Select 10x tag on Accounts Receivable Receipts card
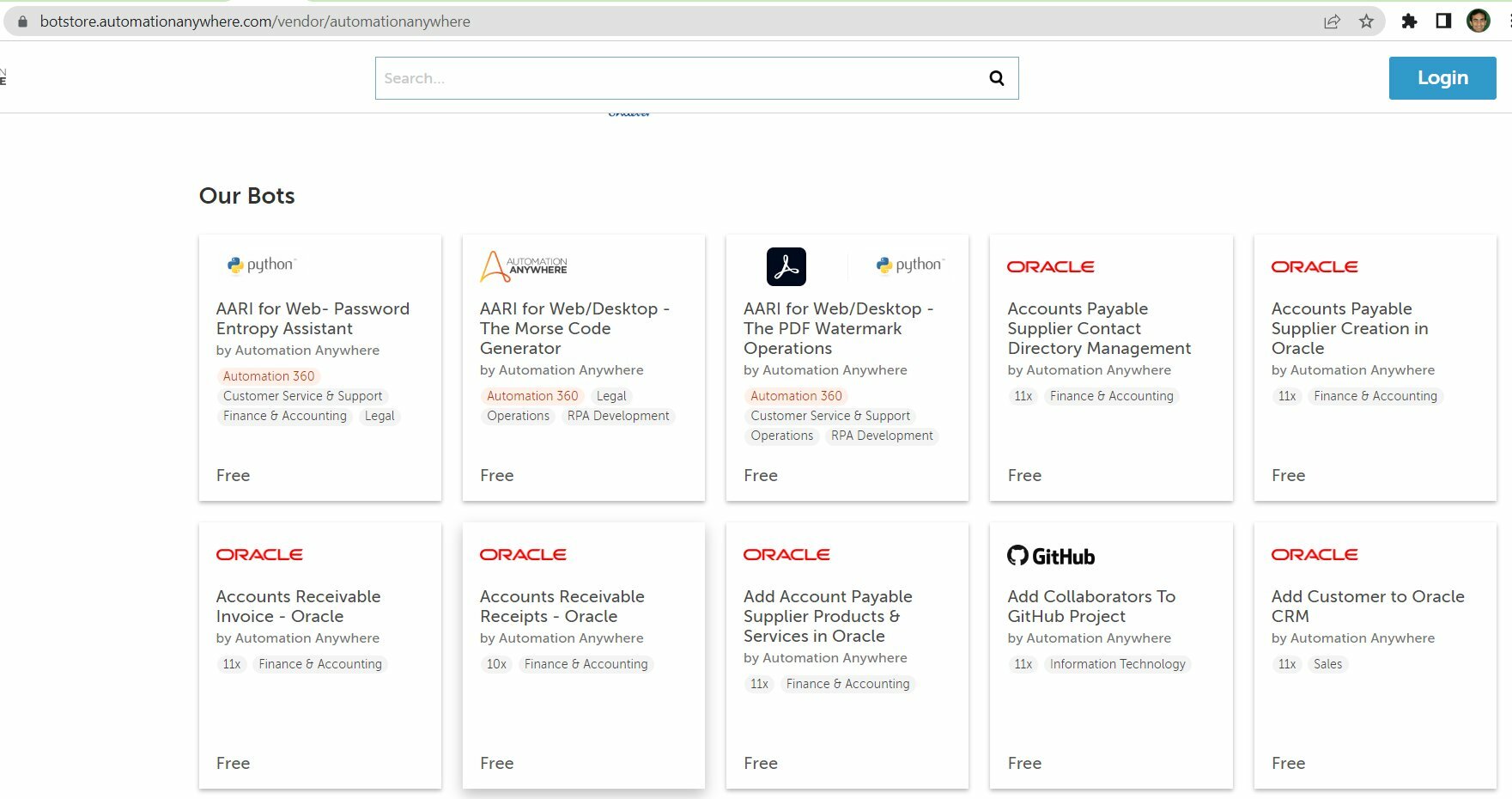1512x799 pixels. point(496,664)
